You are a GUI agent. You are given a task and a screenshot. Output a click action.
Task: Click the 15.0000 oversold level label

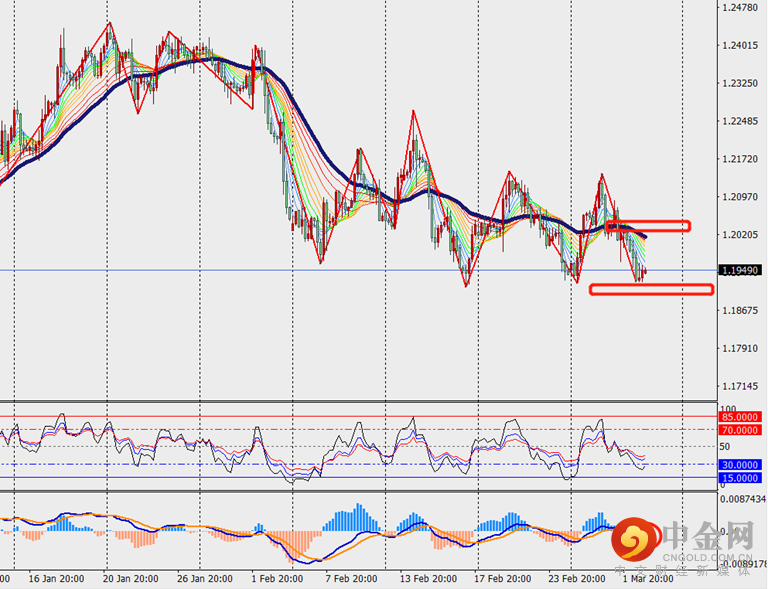tap(741, 479)
